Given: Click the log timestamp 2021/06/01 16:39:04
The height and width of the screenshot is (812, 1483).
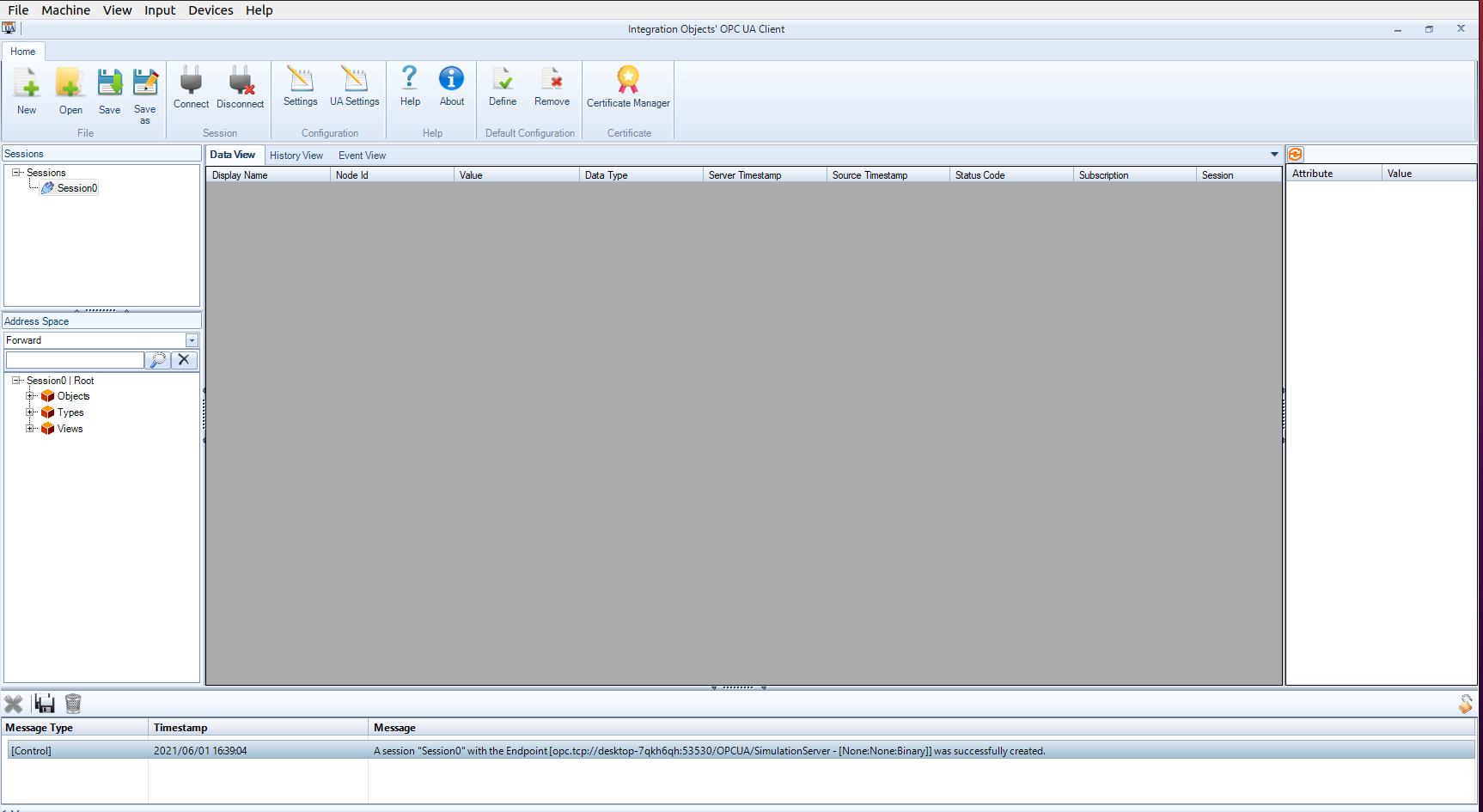Looking at the screenshot, I should tap(200, 751).
